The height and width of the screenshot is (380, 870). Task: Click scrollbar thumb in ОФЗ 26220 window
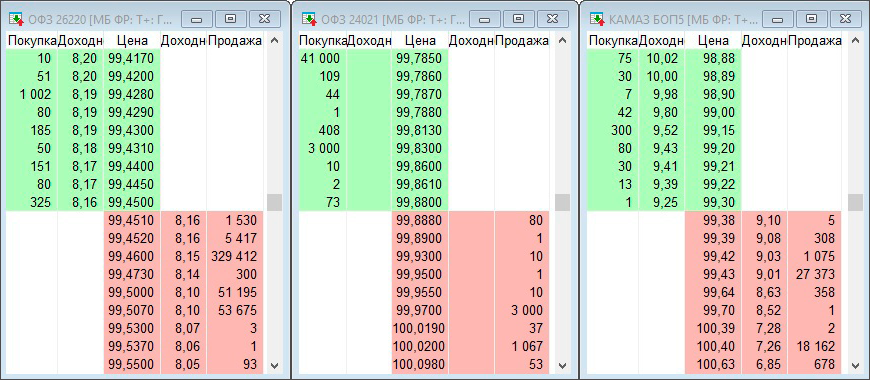click(274, 202)
